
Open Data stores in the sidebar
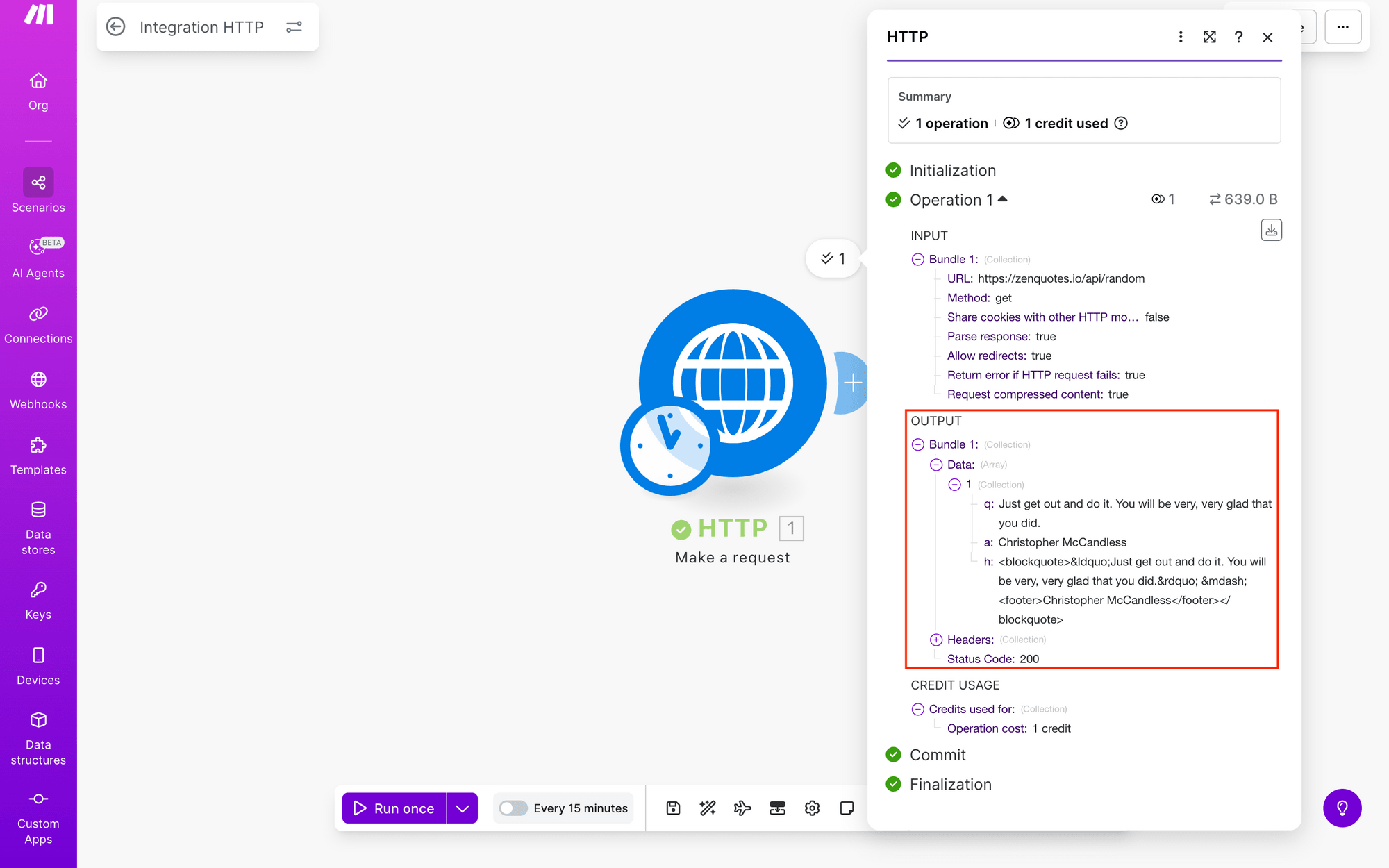38,528
